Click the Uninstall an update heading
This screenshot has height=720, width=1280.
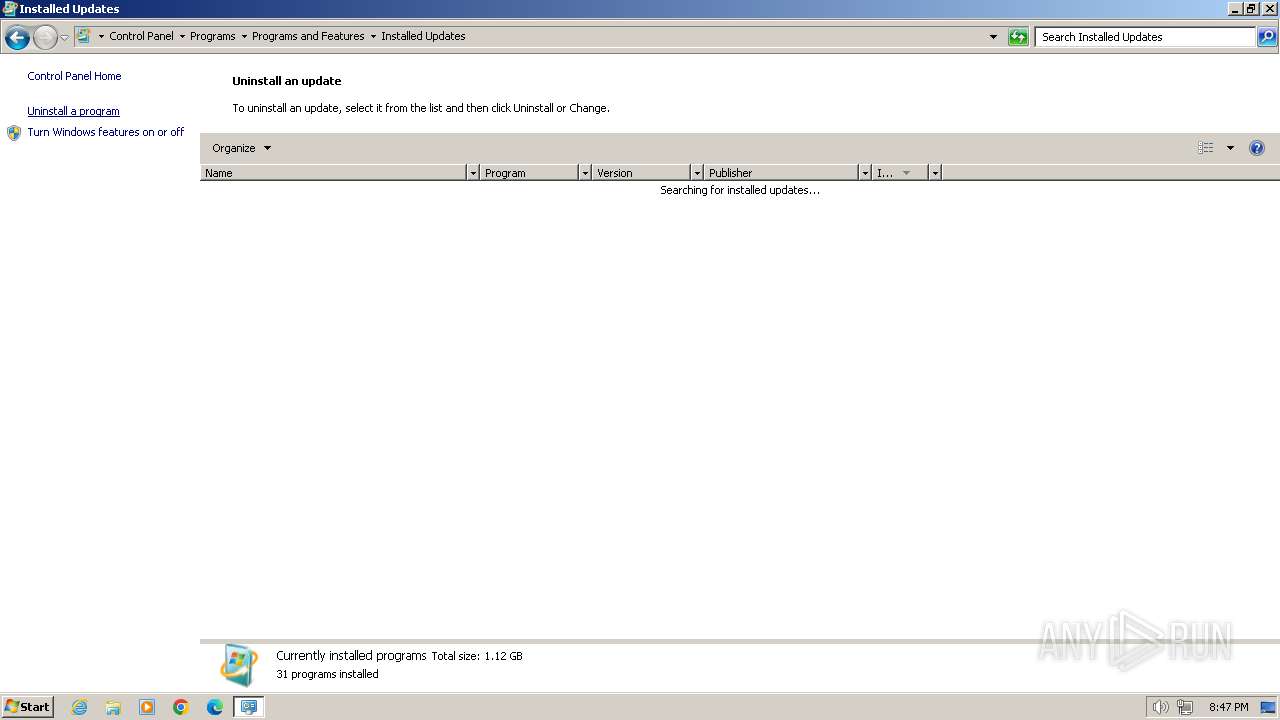[x=287, y=81]
